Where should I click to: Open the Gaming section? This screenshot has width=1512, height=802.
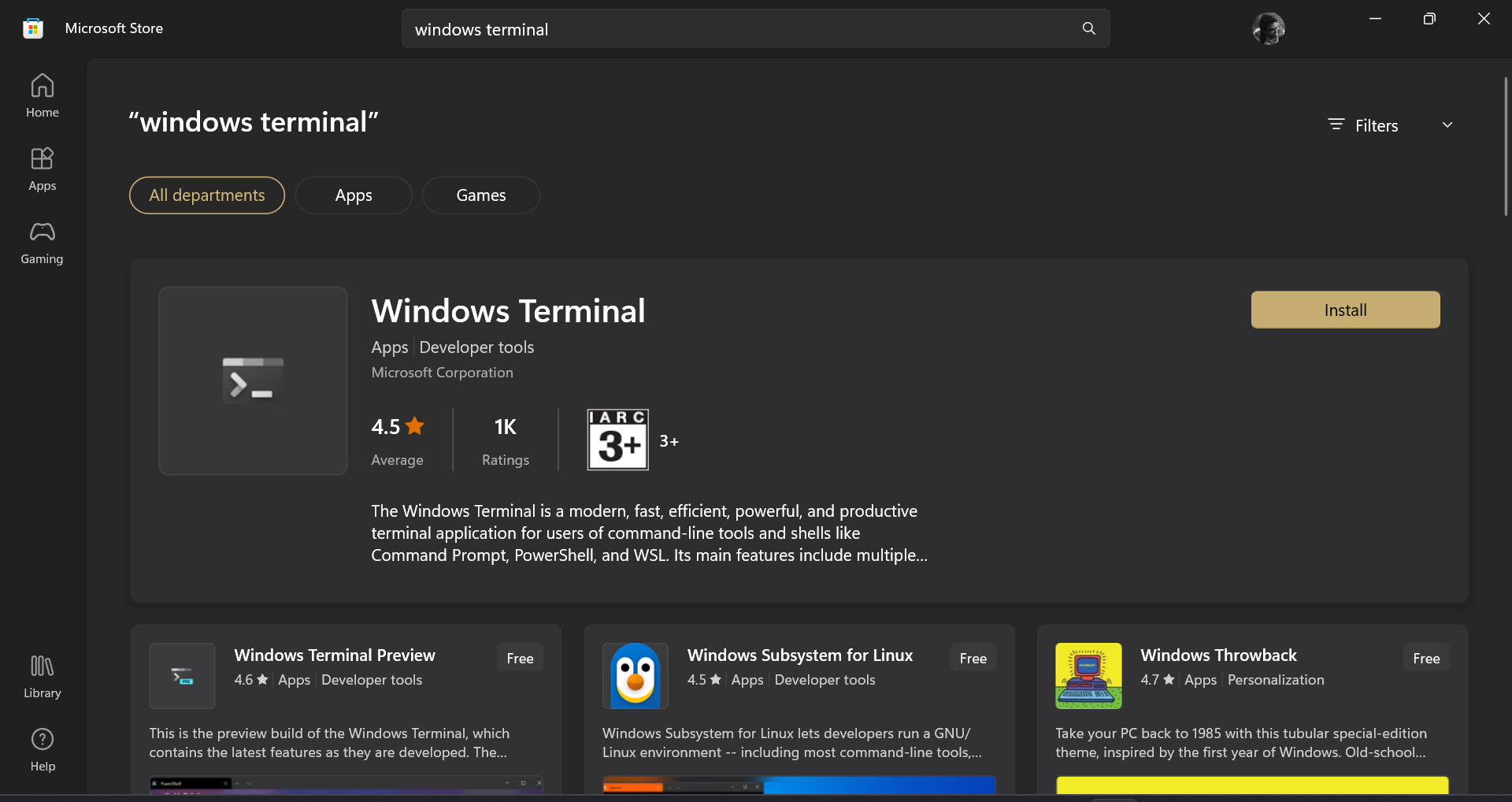click(x=42, y=242)
